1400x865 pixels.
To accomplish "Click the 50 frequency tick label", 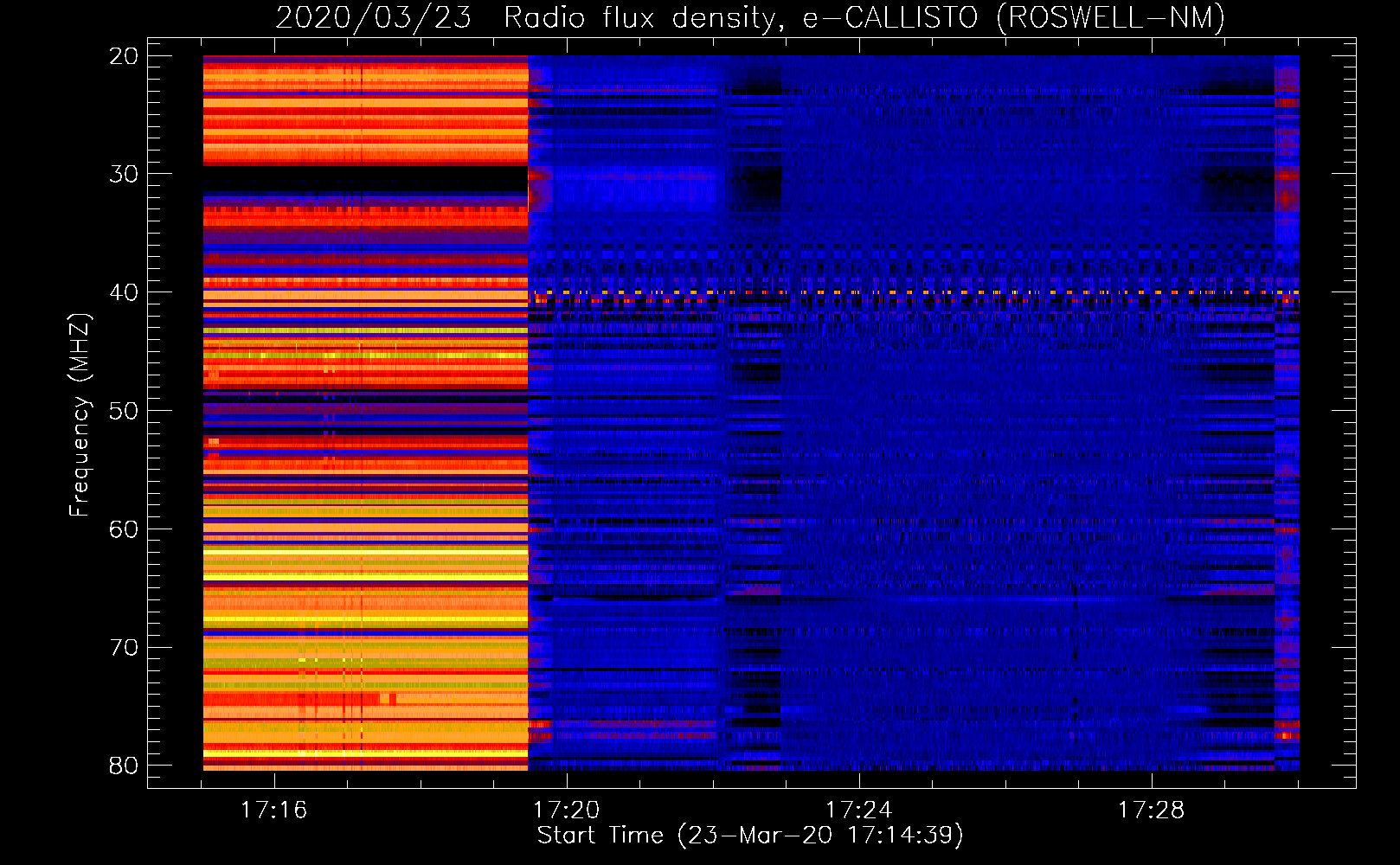I will 124,411.
